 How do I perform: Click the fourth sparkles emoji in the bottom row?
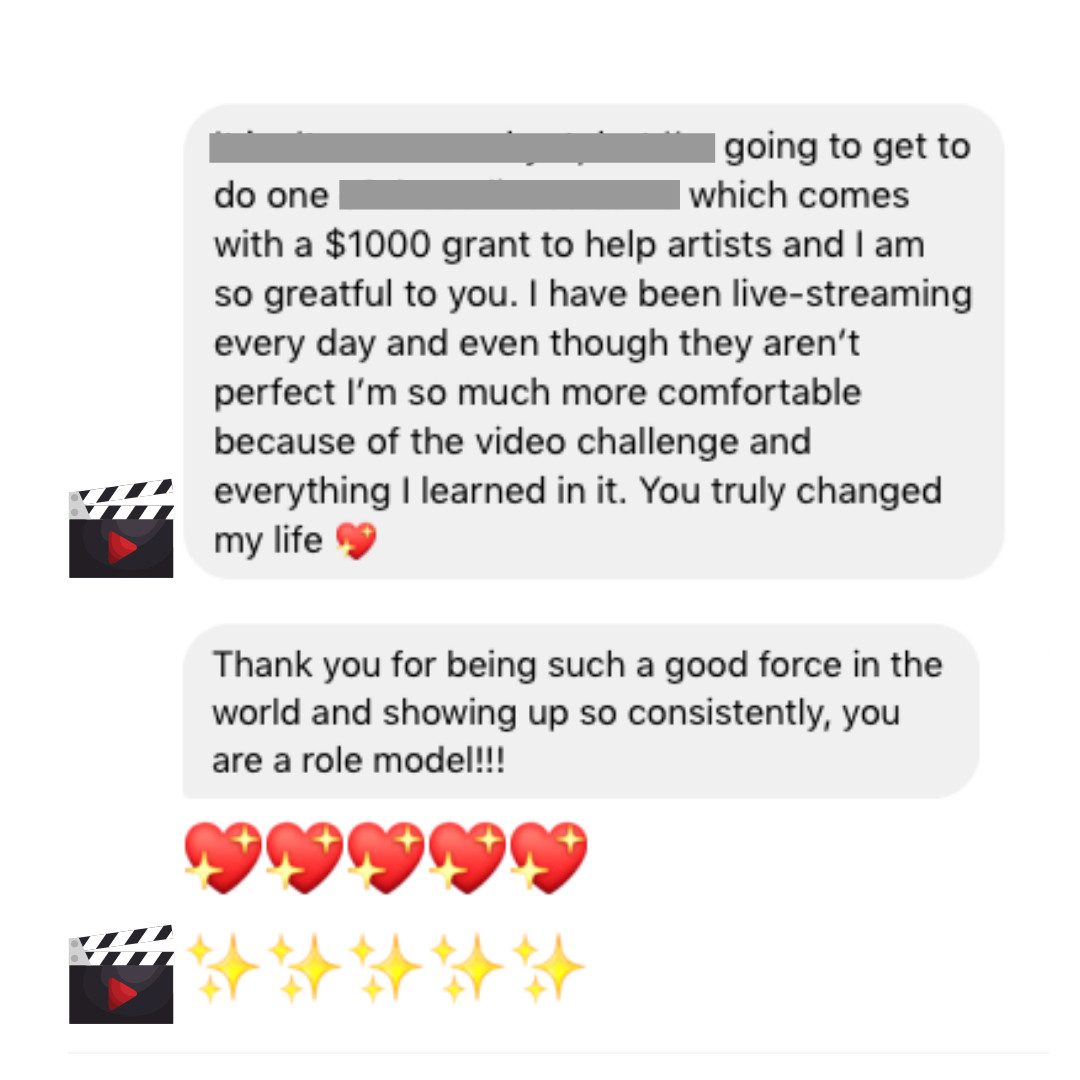[x=467, y=967]
